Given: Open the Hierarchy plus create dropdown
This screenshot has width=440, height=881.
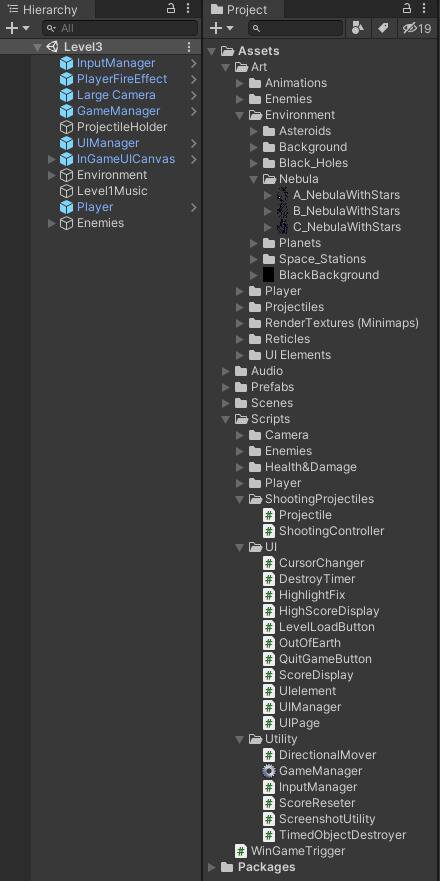Looking at the screenshot, I should pos(17,28).
